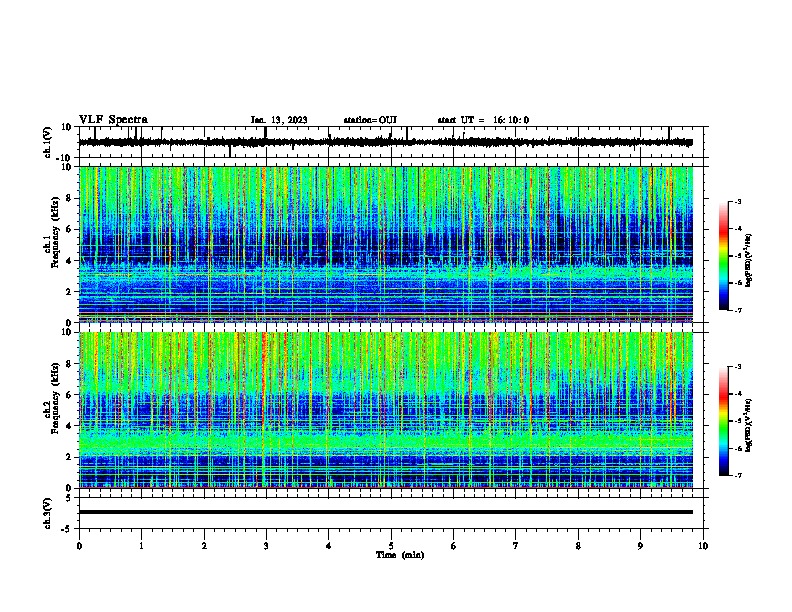The width and height of the screenshot is (792, 612).
Task: Select the "Jan. 13, 2023" date text
Action: (x=279, y=120)
